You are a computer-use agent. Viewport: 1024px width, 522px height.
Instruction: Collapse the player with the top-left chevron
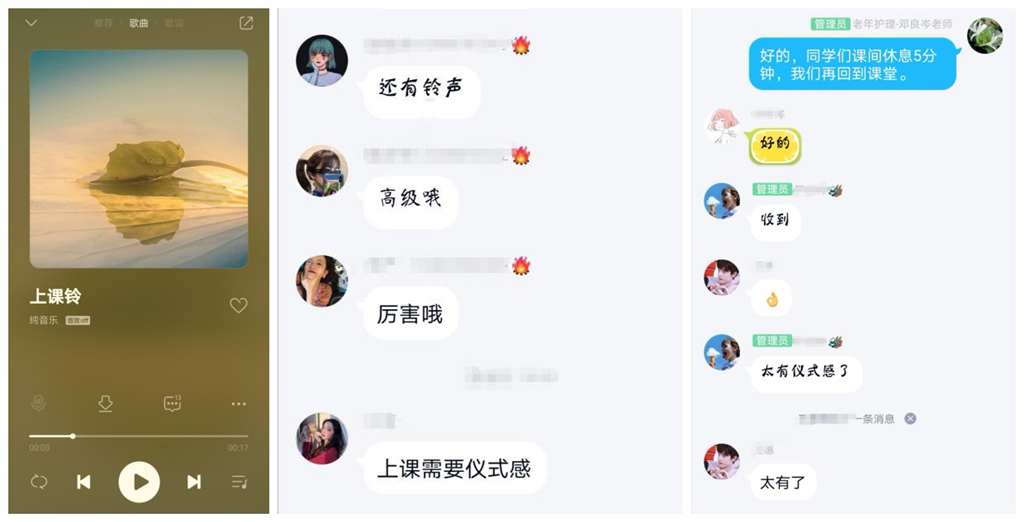(x=31, y=23)
